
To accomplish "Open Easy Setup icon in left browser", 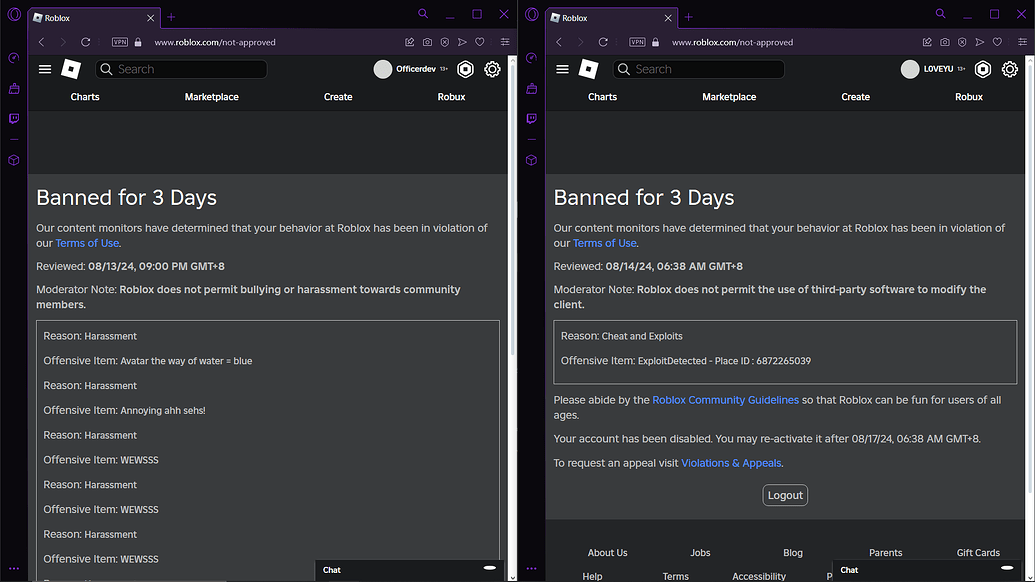I will click(x=505, y=42).
